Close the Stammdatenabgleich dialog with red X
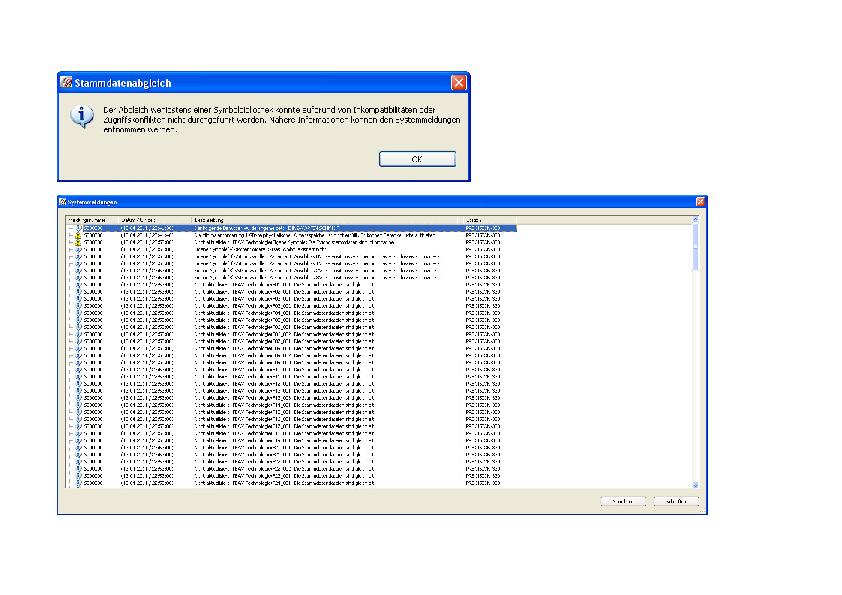This screenshot has height=595, width=842. pos(458,83)
